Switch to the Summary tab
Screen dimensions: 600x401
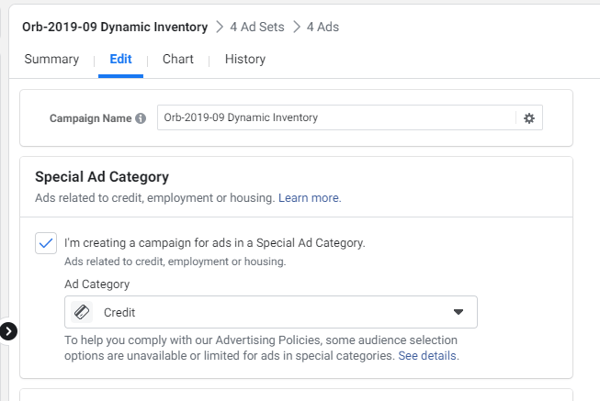[52, 59]
